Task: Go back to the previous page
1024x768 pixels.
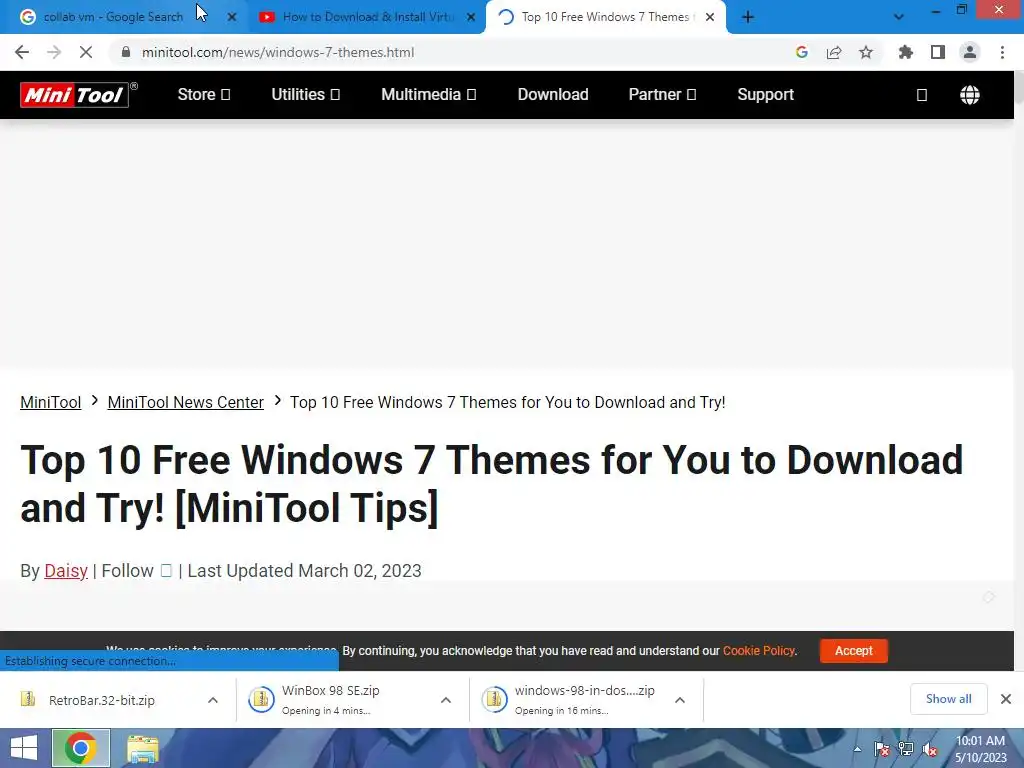Action: tap(22, 52)
